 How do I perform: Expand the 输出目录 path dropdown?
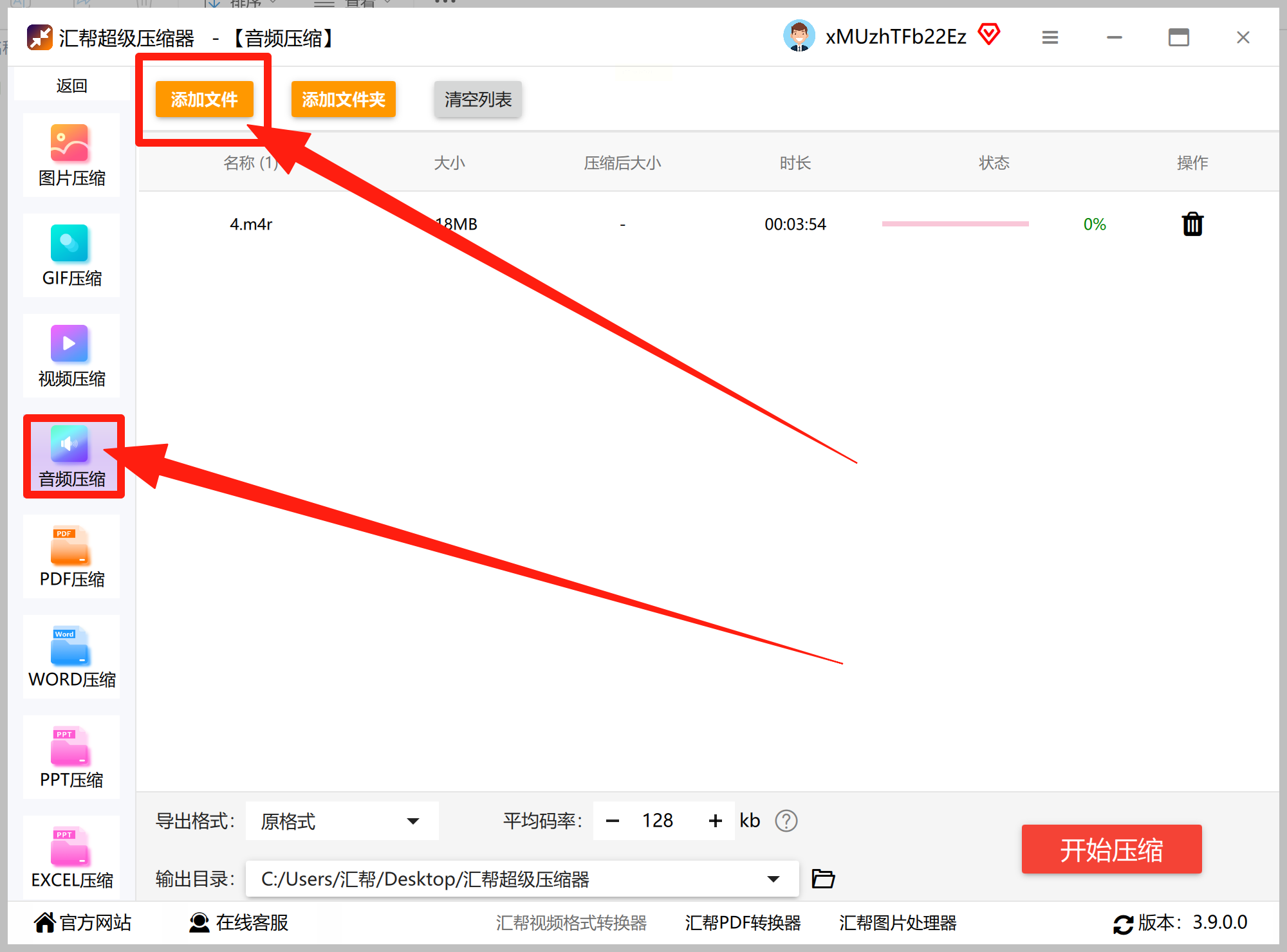773,879
